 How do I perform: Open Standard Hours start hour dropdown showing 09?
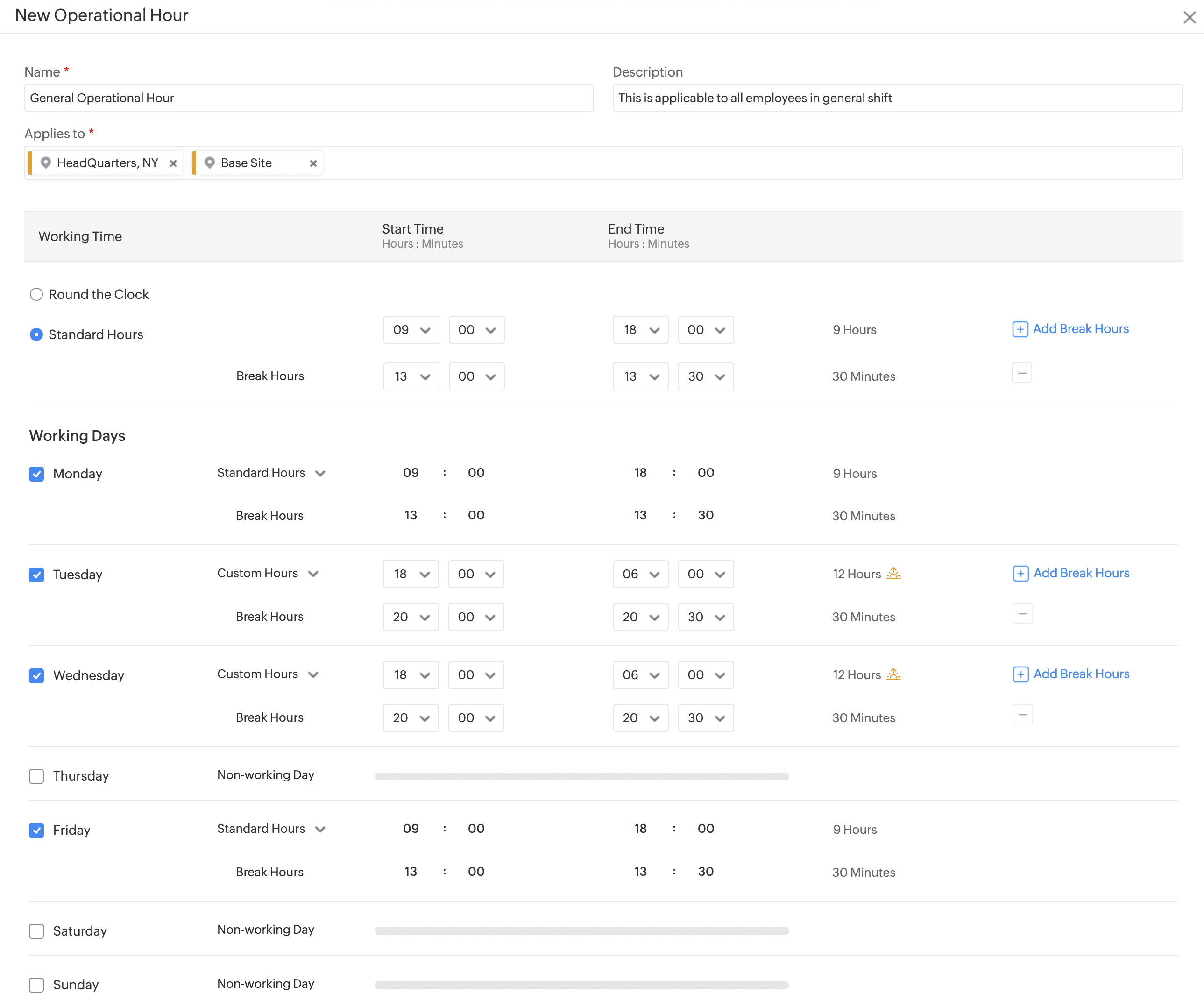point(411,330)
